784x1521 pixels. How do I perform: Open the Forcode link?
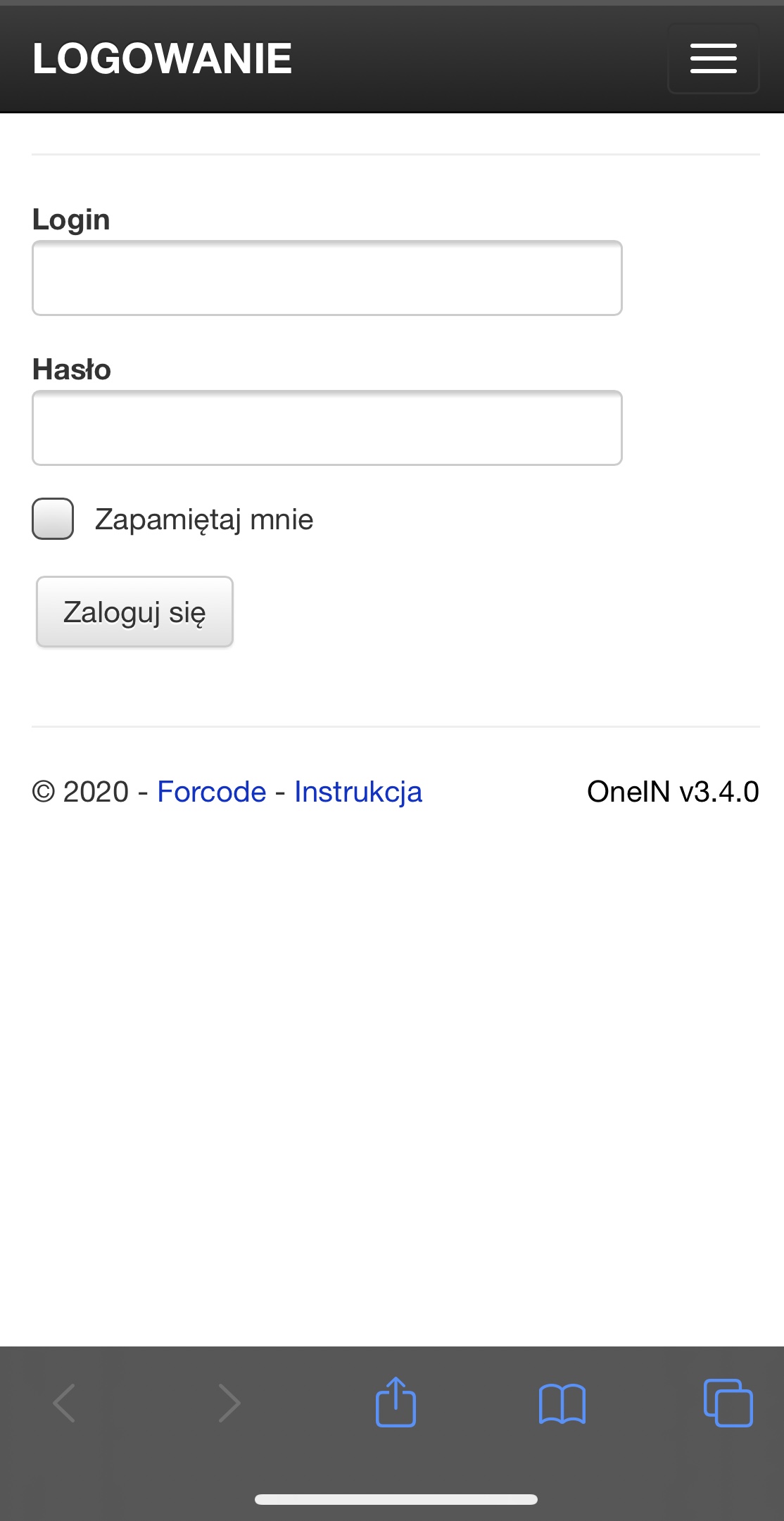[212, 792]
